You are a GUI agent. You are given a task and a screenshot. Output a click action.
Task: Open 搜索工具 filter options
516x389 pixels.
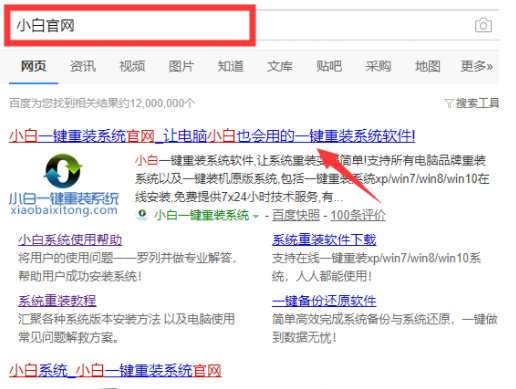coord(477,103)
